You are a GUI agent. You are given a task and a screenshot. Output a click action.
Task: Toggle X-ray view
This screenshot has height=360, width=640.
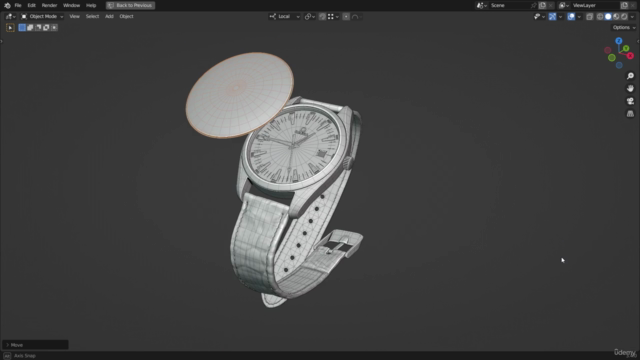tap(589, 16)
